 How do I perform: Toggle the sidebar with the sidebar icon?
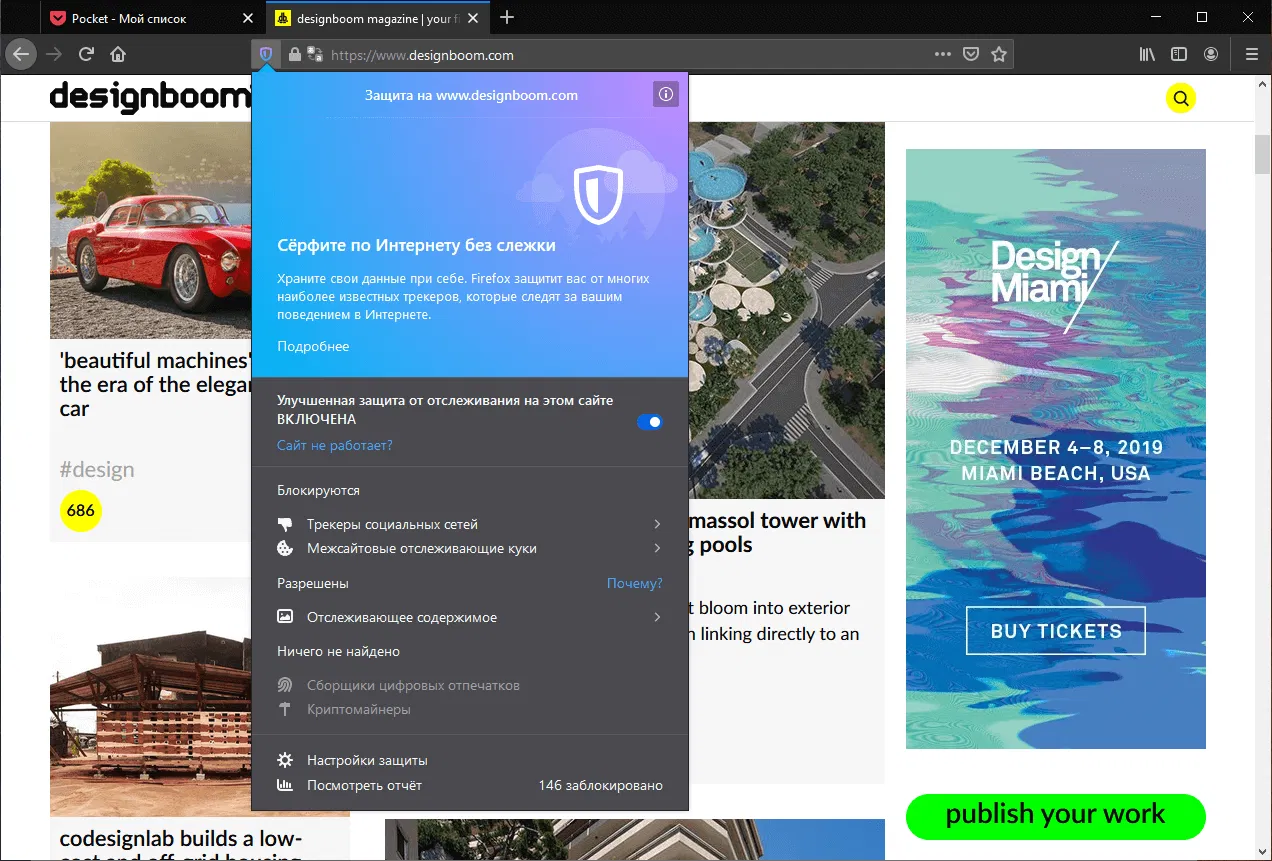pos(1179,54)
